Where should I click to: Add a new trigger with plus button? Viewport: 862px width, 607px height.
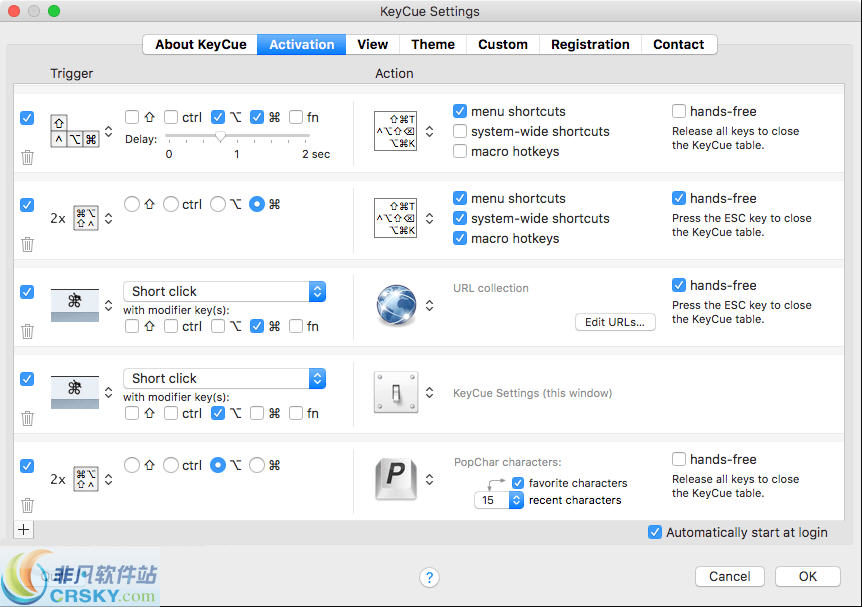(24, 529)
